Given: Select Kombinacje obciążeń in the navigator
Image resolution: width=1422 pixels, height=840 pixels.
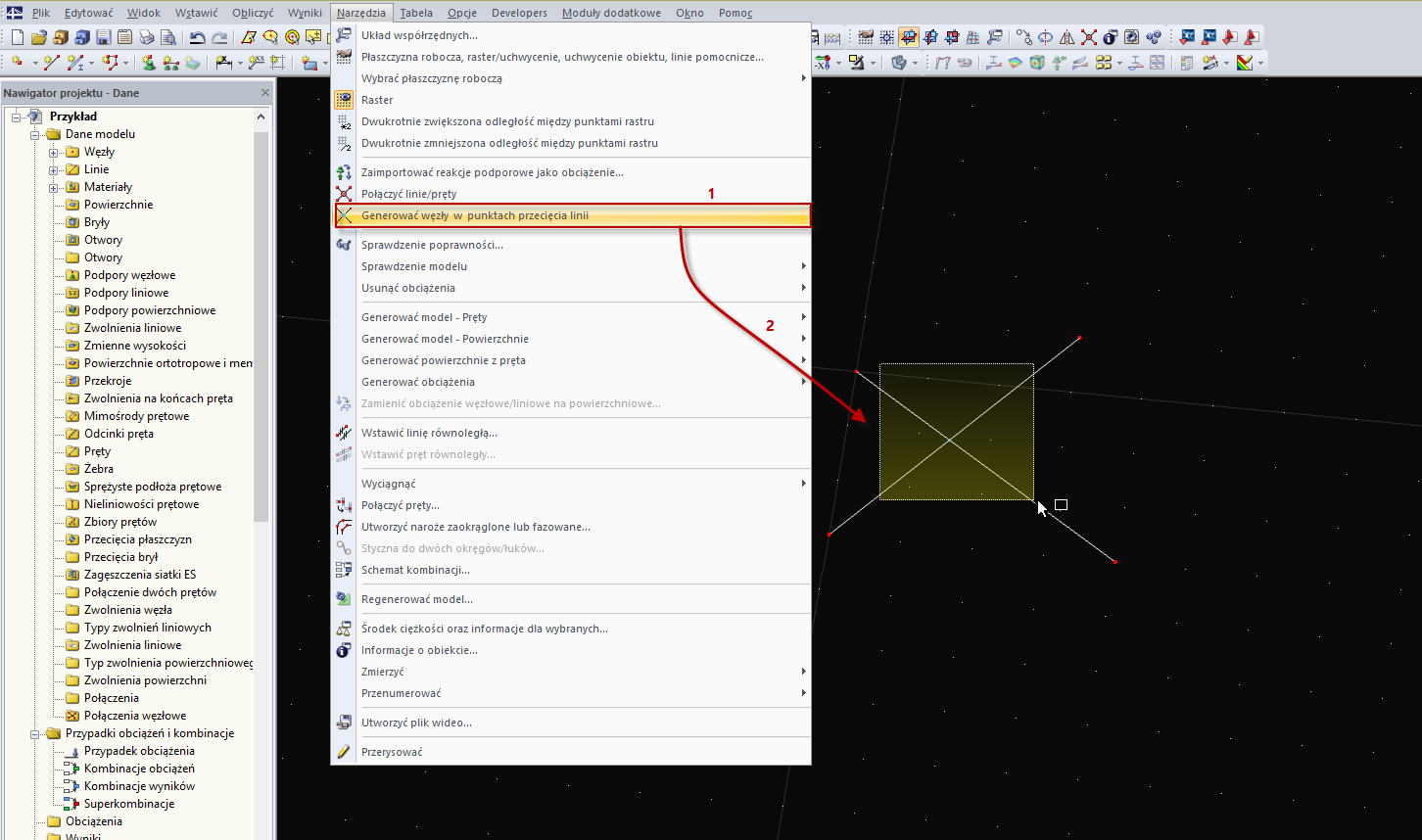Looking at the screenshot, I should click(139, 769).
